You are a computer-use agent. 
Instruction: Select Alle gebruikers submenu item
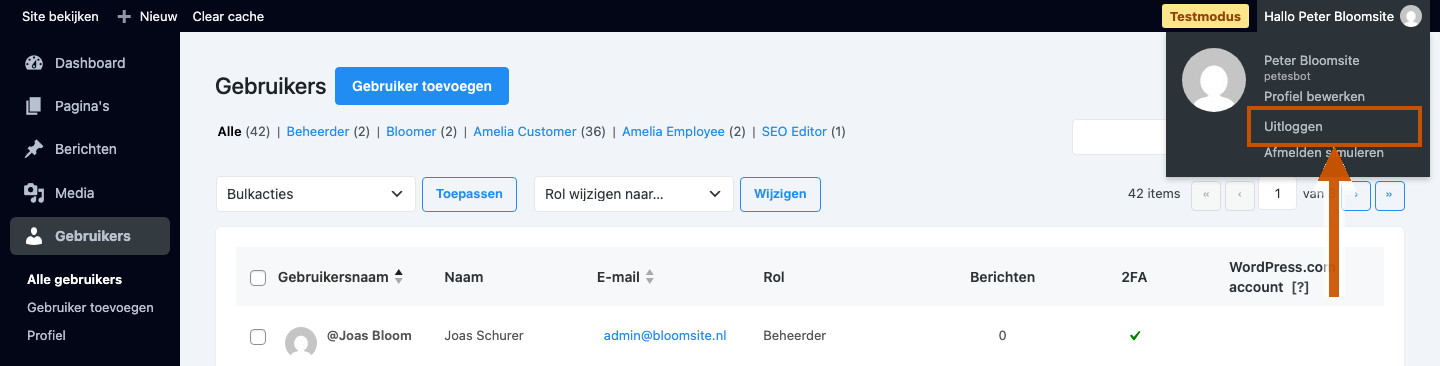pyautogui.click(x=75, y=279)
